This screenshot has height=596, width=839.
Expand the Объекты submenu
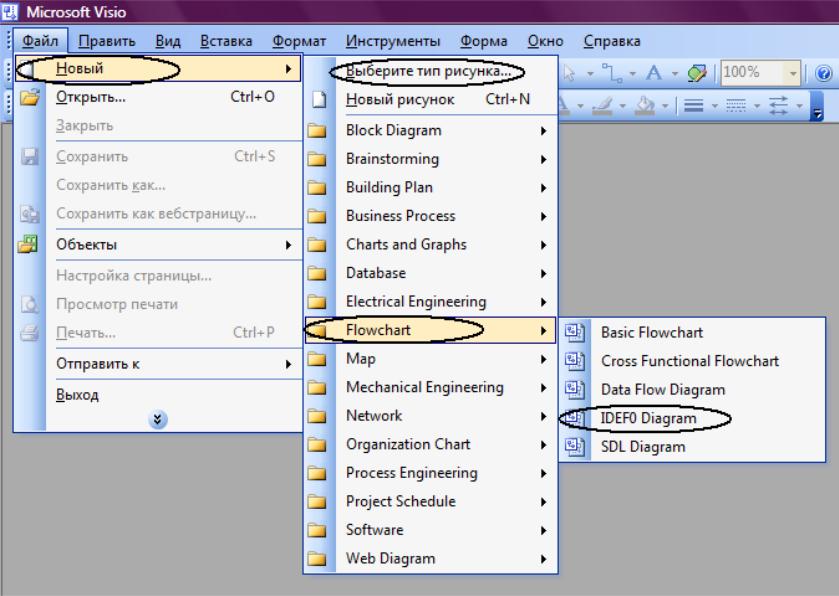158,244
